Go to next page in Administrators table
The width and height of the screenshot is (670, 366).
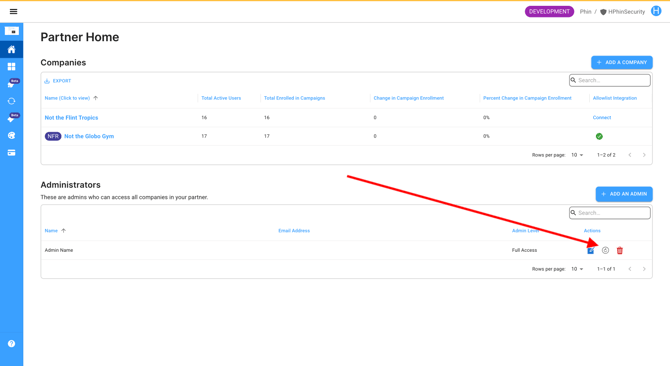644,269
